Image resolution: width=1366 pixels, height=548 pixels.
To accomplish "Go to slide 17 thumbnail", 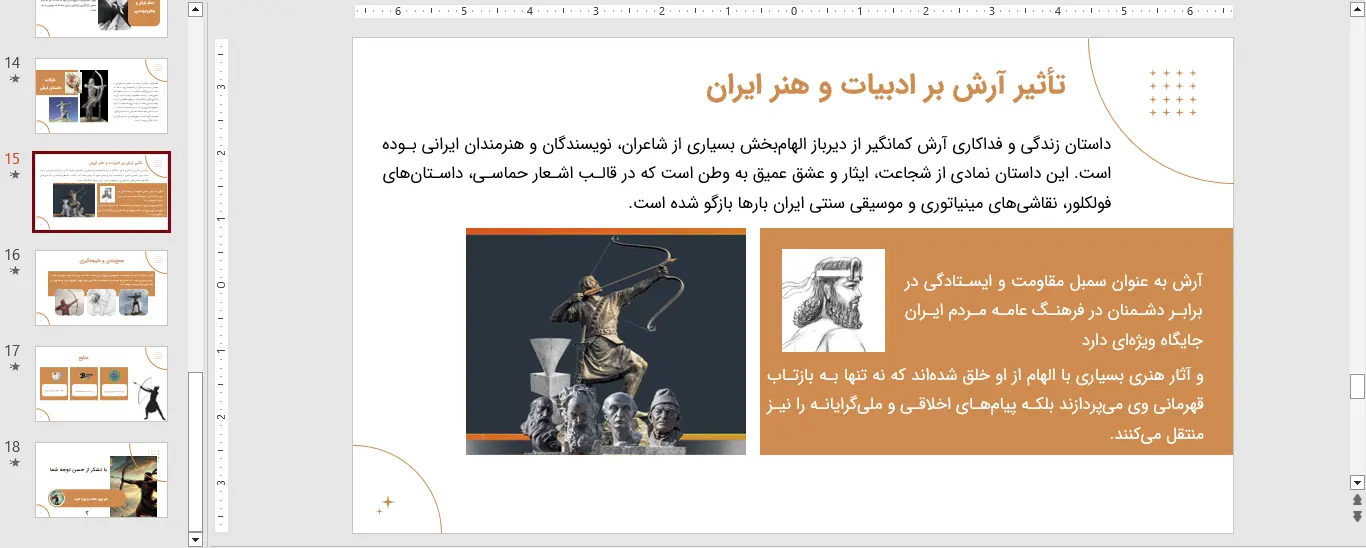I will click(101, 384).
